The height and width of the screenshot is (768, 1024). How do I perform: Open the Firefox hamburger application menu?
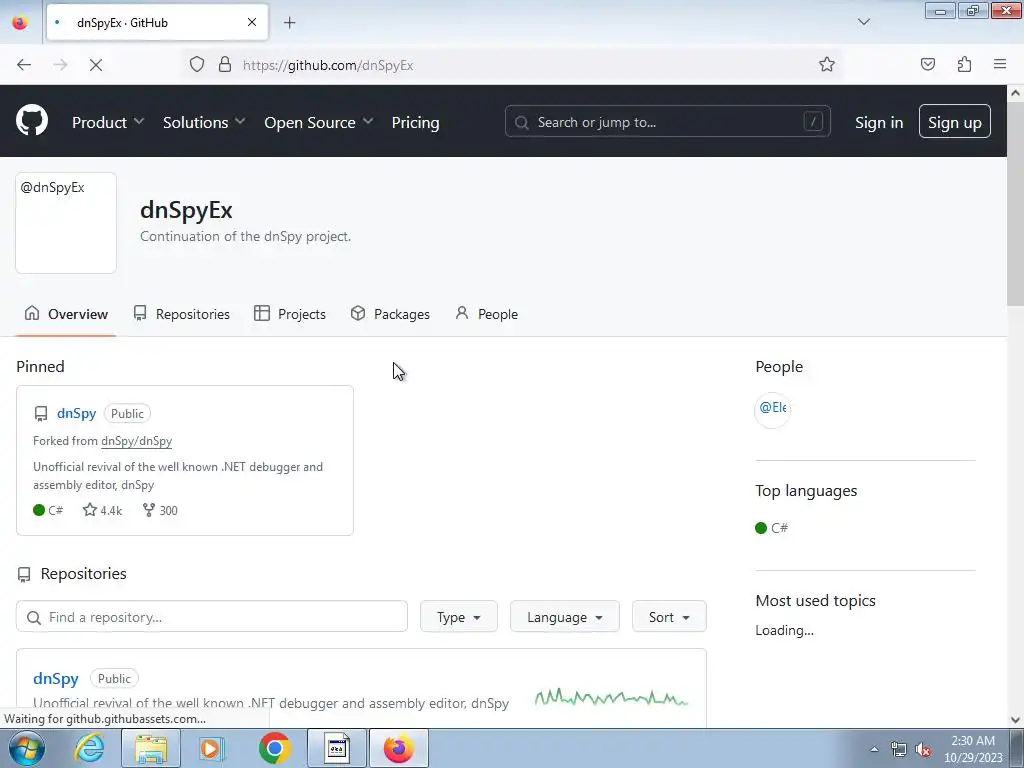coord(1000,65)
